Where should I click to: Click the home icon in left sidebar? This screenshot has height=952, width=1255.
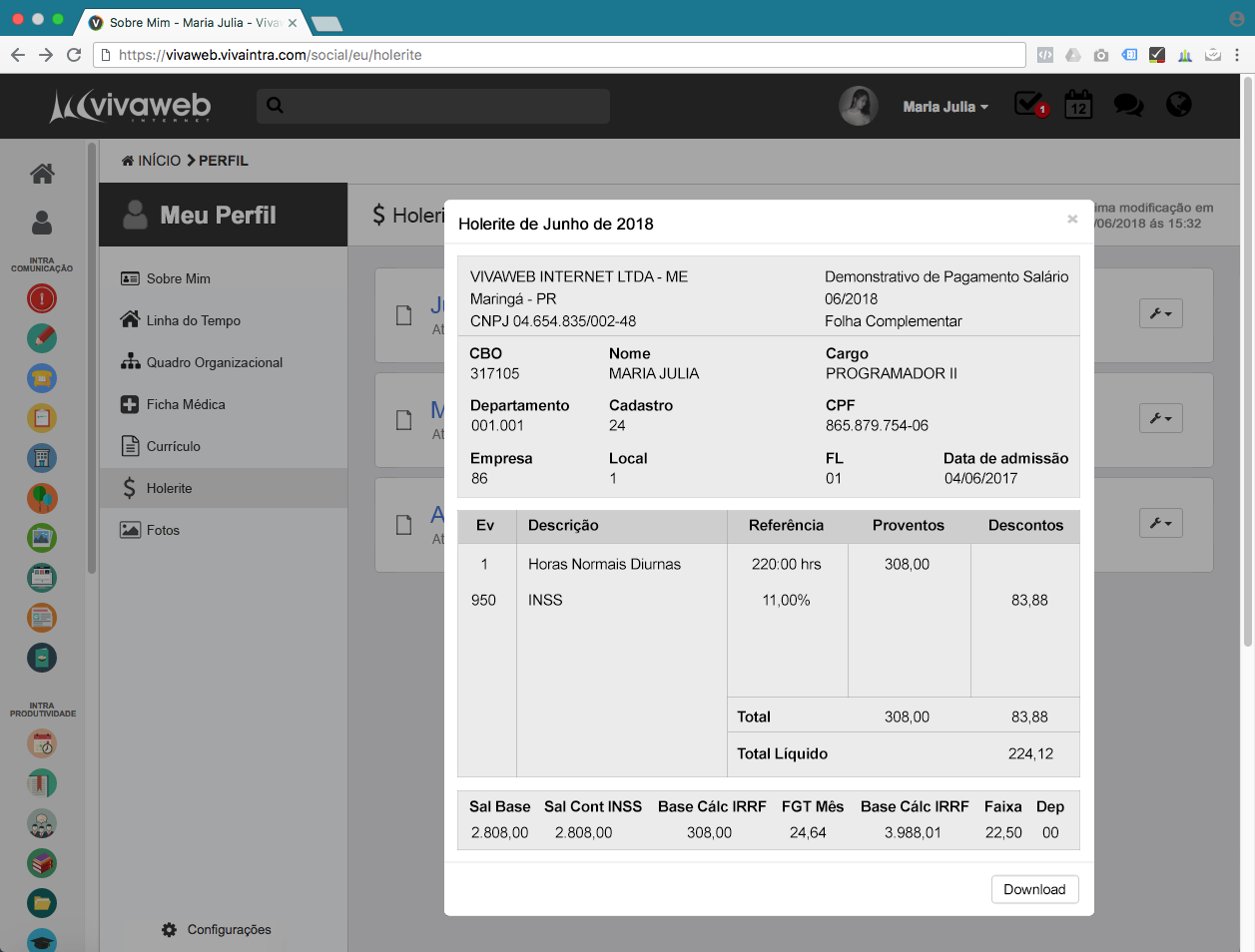click(42, 174)
